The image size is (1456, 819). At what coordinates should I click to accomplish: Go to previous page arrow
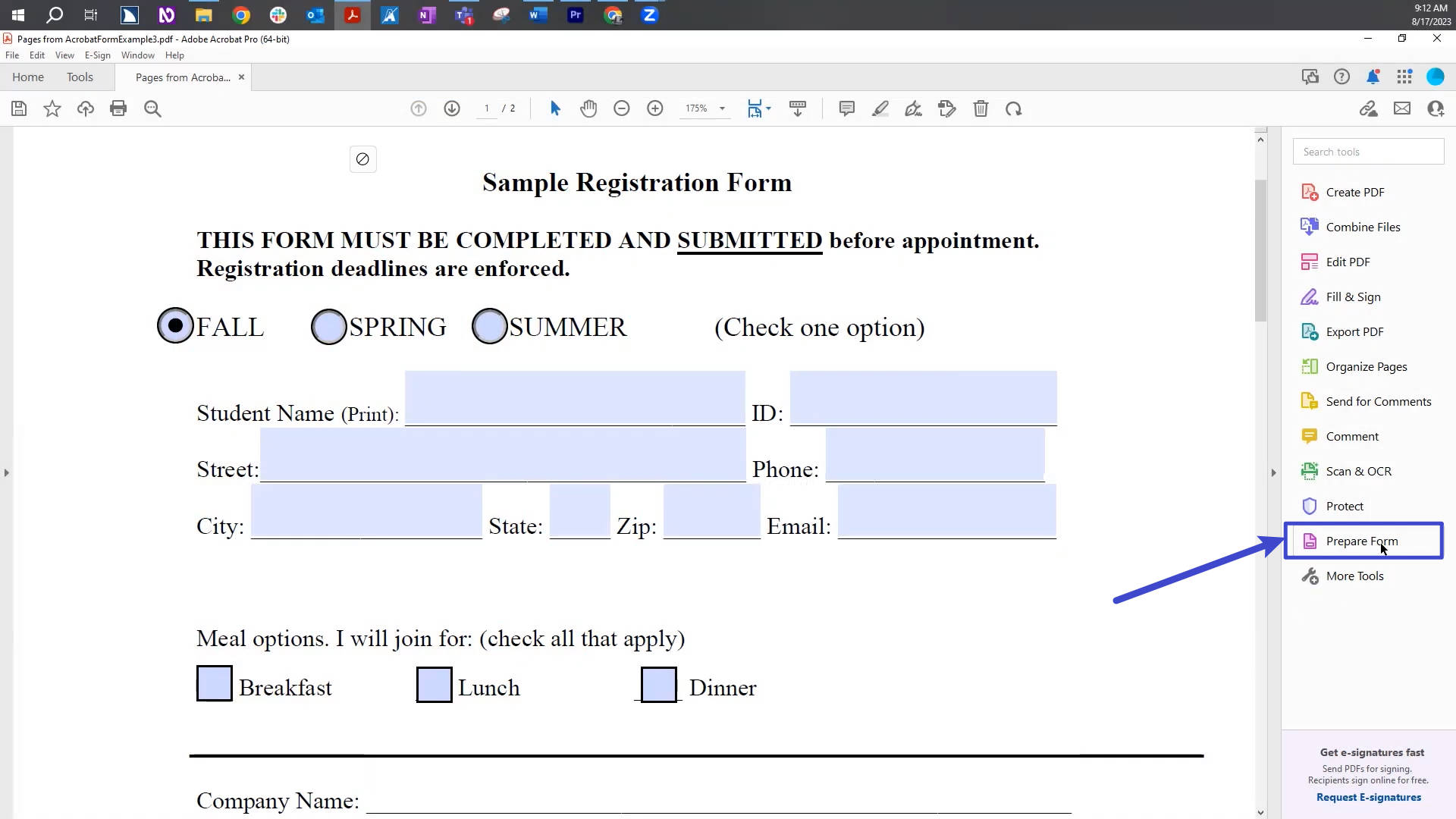(419, 108)
